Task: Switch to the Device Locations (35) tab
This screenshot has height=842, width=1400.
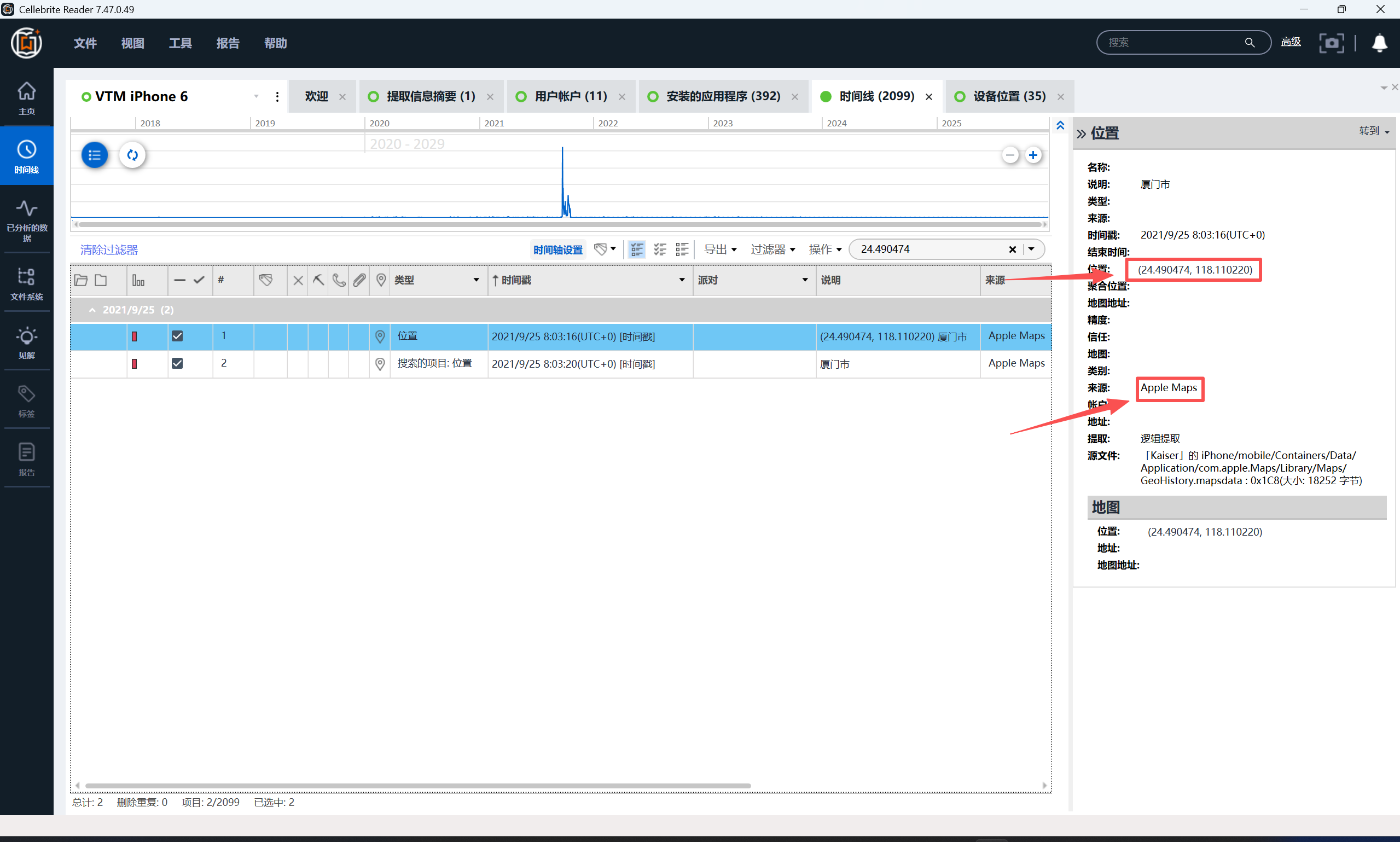Action: click(1009, 96)
